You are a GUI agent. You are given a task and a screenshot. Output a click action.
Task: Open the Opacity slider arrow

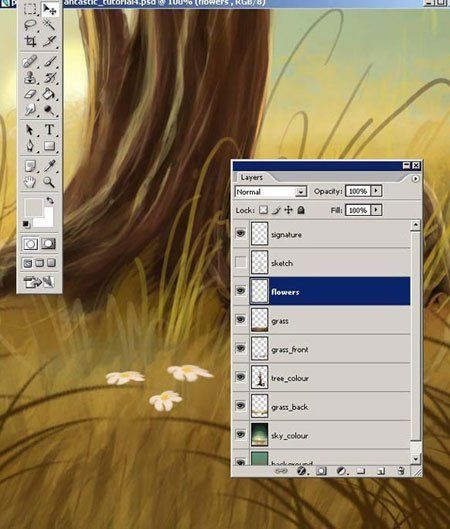(376, 191)
